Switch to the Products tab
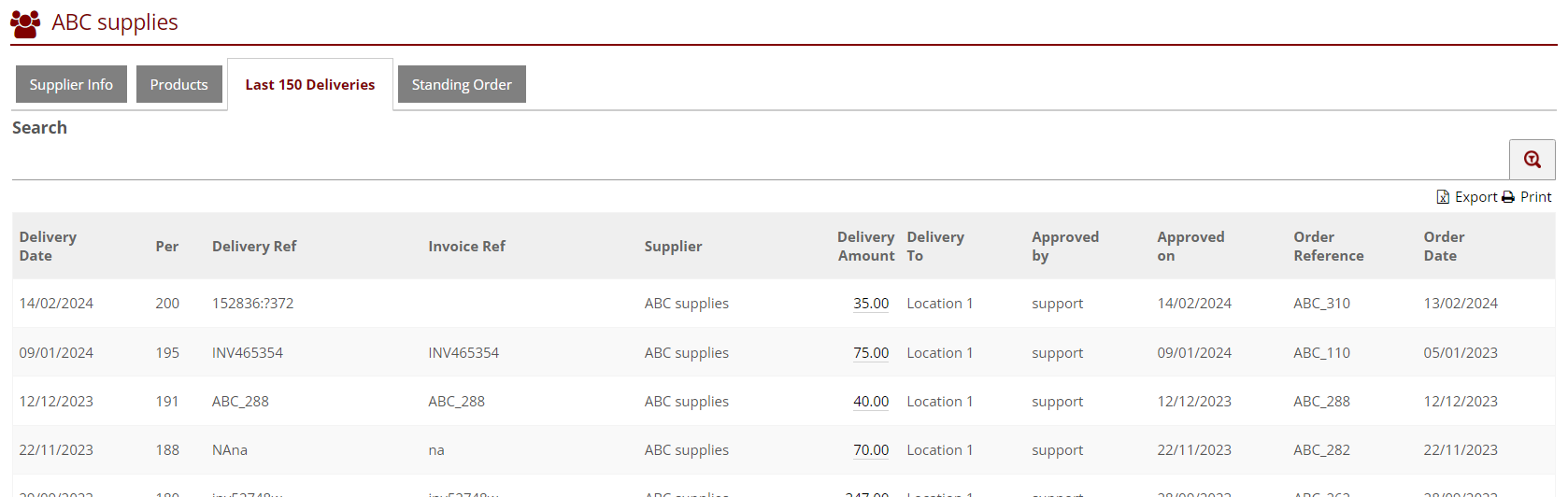Viewport: 1568px width, 497px height. click(179, 84)
